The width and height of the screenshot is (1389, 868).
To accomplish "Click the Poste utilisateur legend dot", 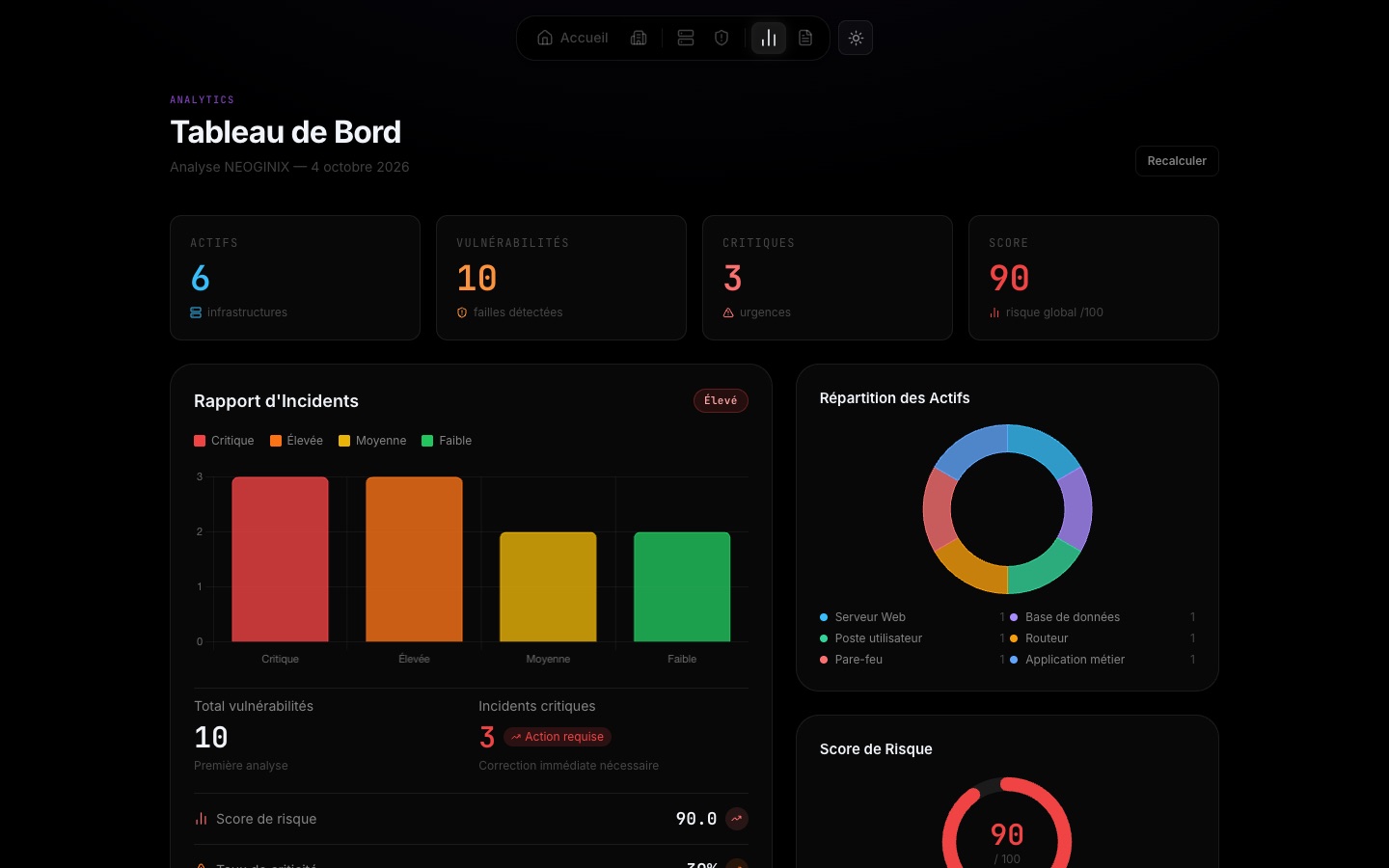I will coord(824,638).
